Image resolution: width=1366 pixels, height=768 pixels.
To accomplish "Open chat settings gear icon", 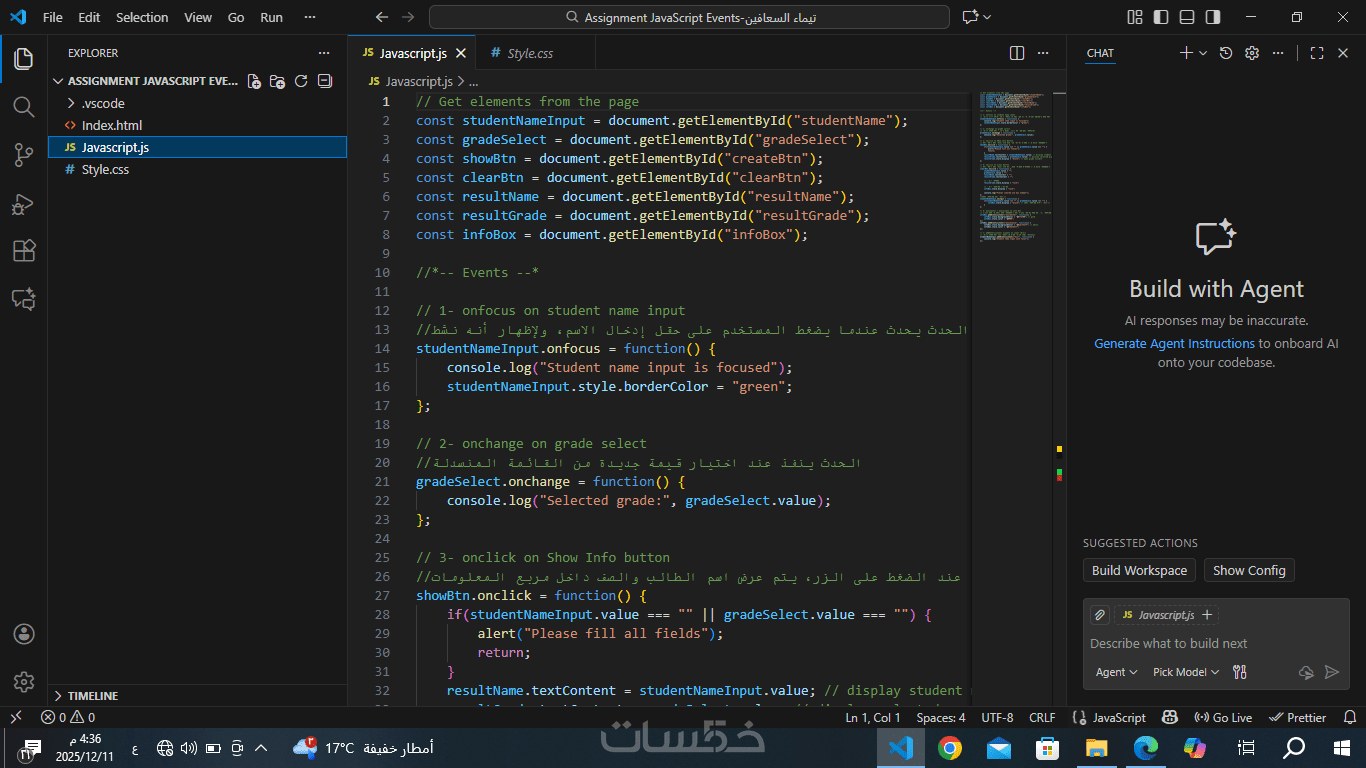I will pyautogui.click(x=1252, y=53).
